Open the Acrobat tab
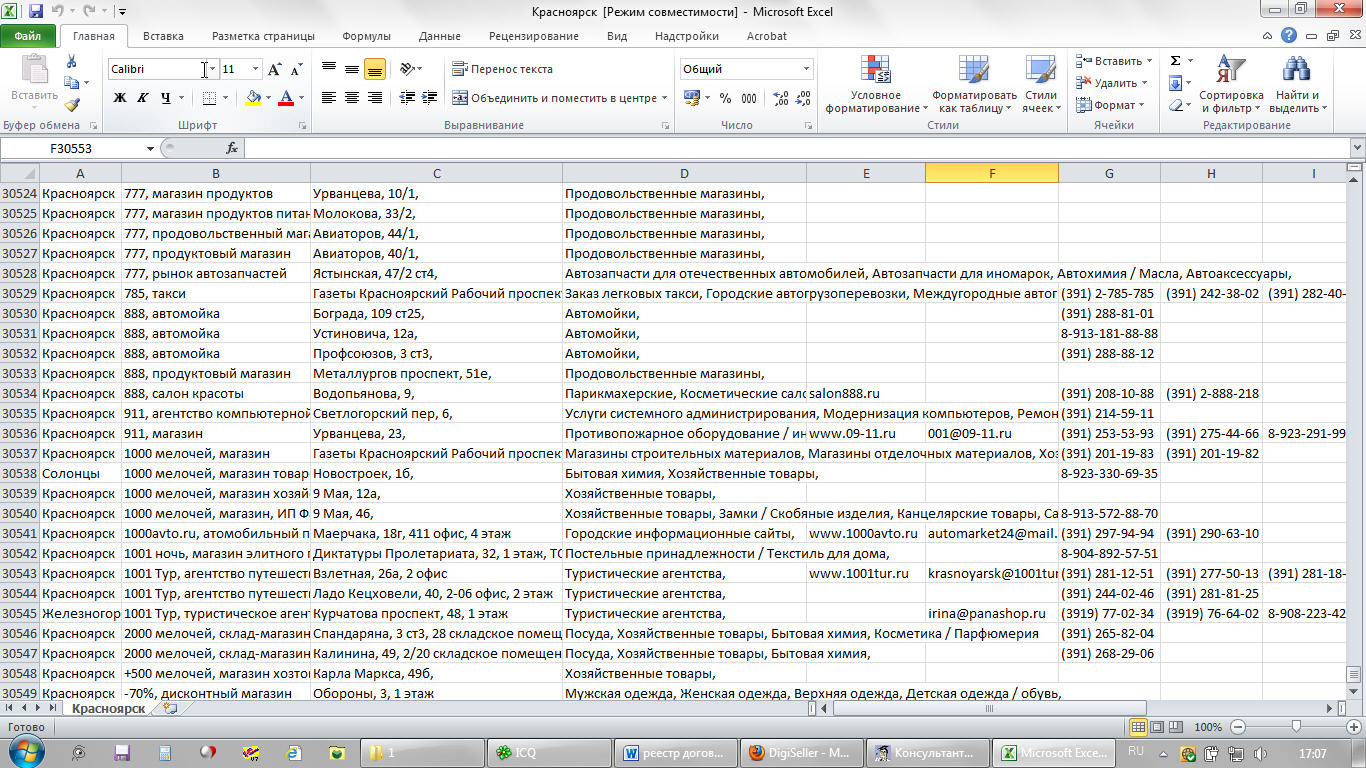The image size is (1366, 768). tap(767, 36)
